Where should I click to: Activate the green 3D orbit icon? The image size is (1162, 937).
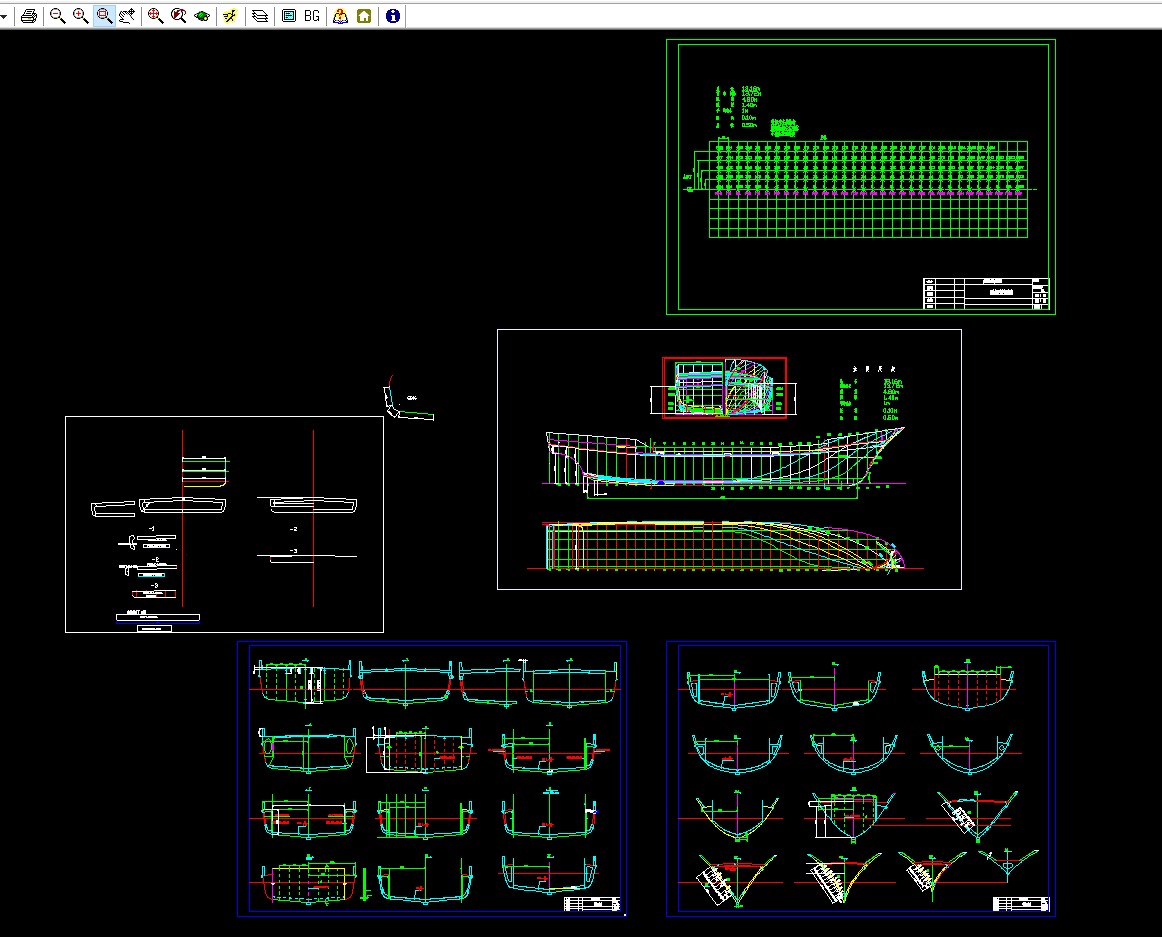coord(202,16)
